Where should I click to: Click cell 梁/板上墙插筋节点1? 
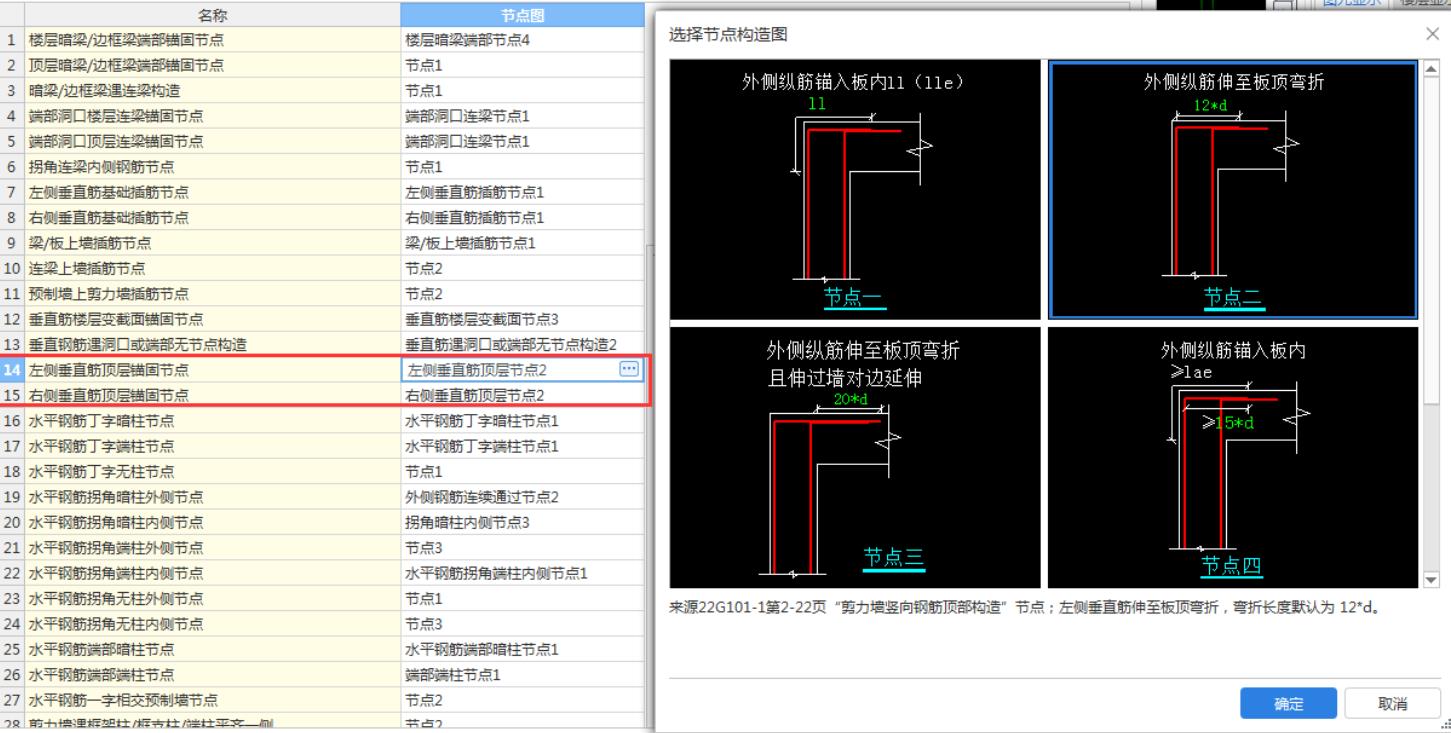[x=523, y=243]
